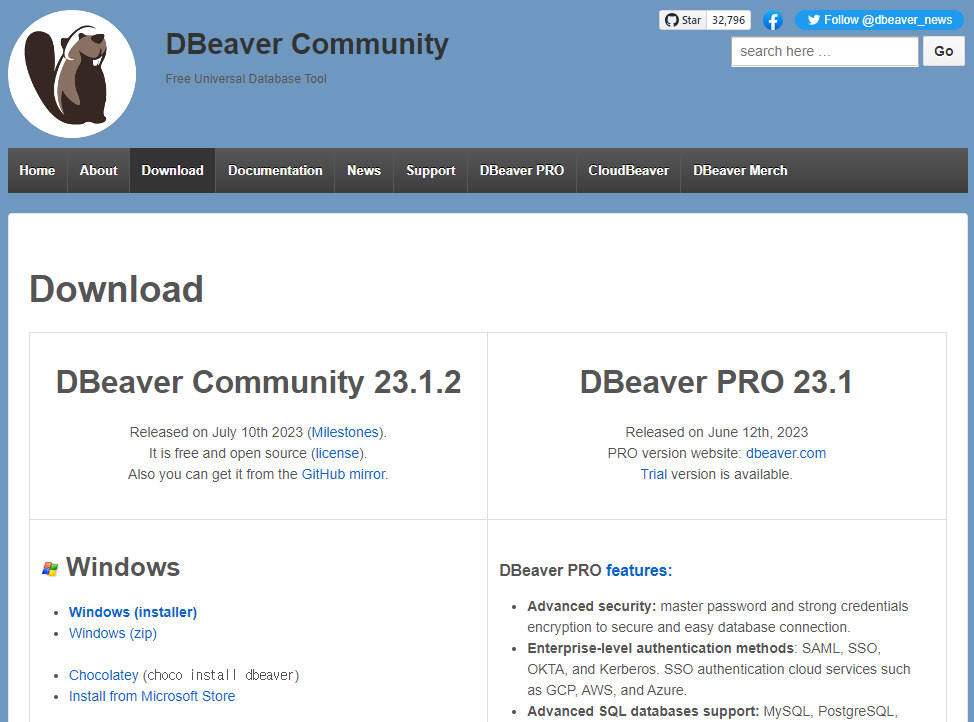The width and height of the screenshot is (974, 722).
Task: Click the DBeaver beaver logo
Action: (72, 74)
